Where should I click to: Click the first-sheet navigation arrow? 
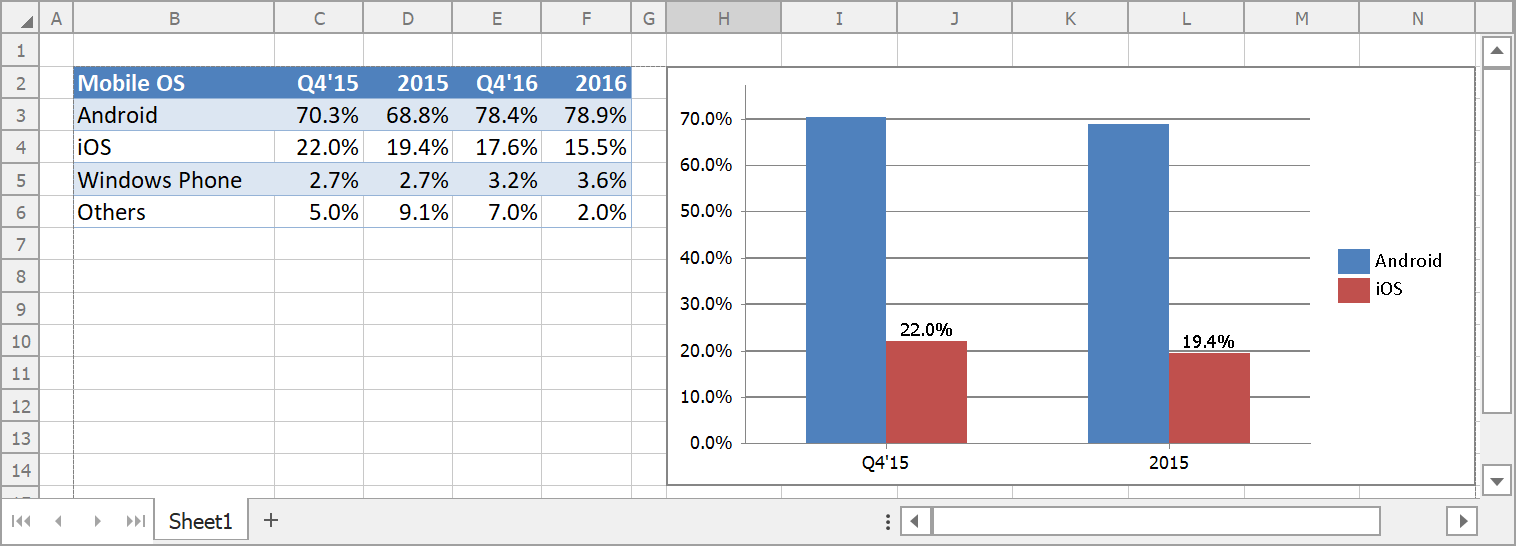point(21,521)
